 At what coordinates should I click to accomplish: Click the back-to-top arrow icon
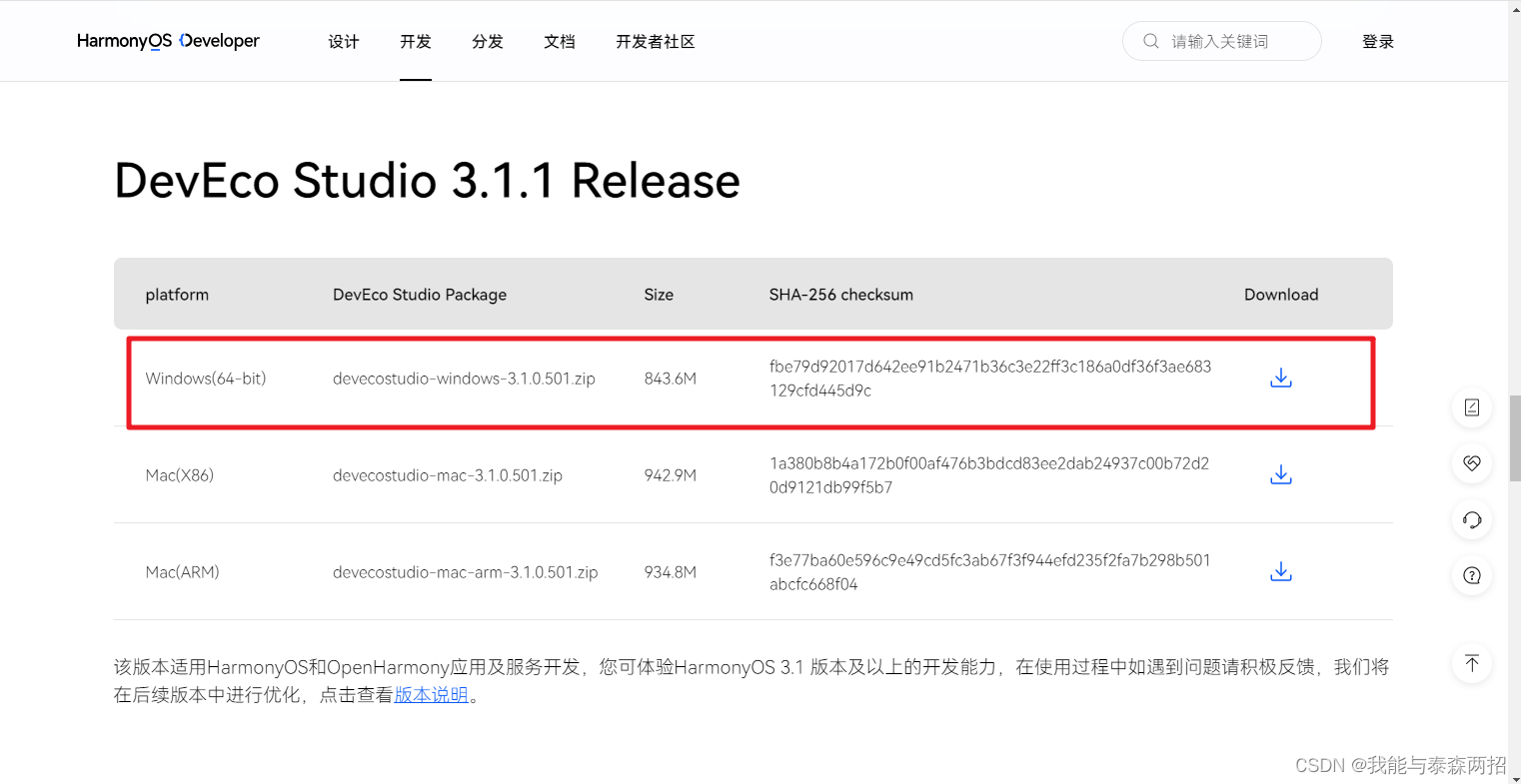1472,663
